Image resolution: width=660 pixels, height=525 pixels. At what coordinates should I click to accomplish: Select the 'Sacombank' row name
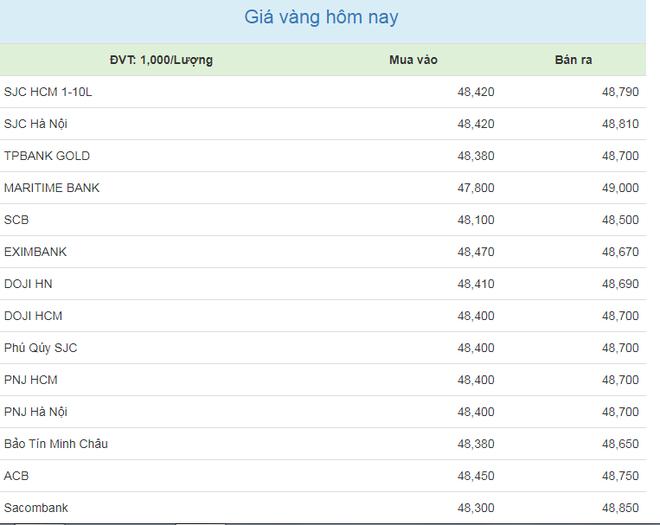(36, 508)
